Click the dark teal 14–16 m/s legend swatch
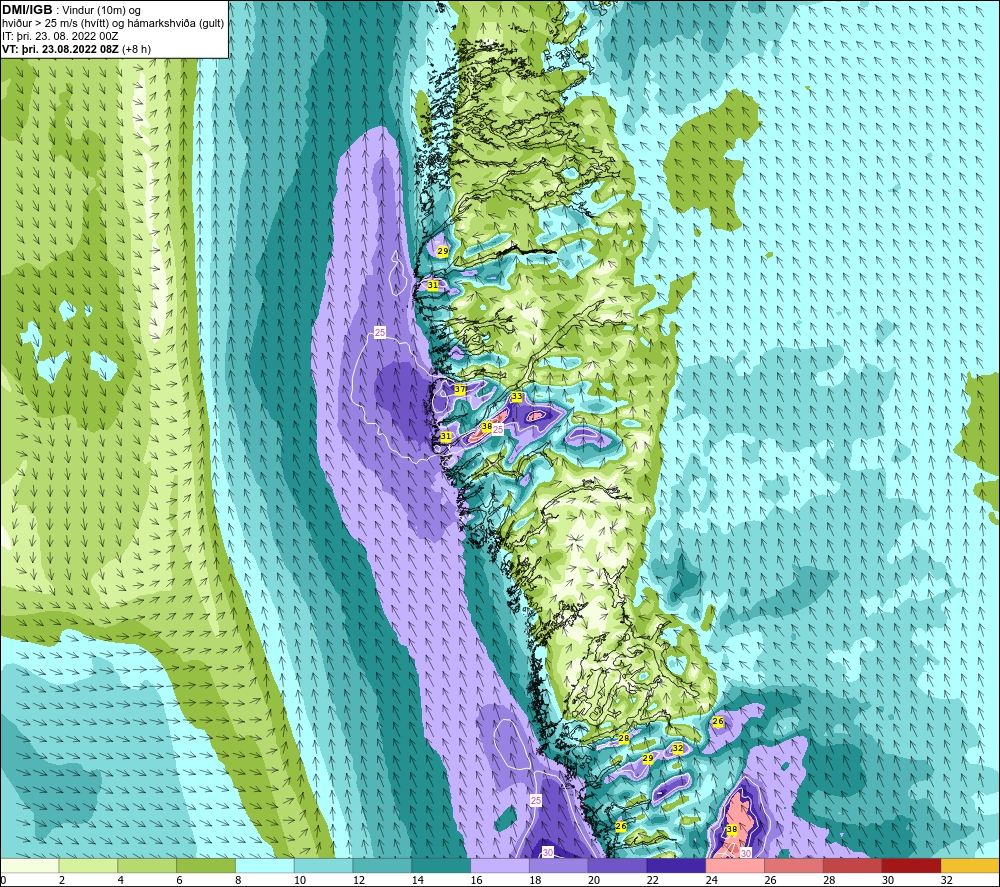 pos(441,866)
